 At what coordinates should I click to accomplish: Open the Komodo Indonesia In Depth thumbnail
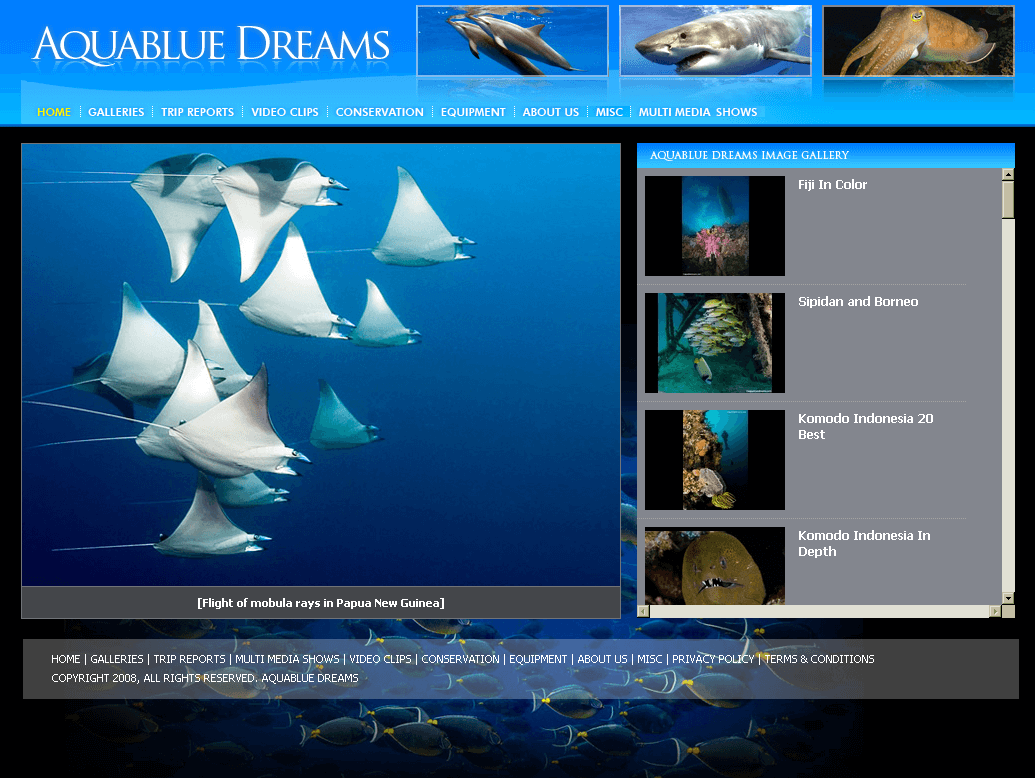click(x=715, y=566)
